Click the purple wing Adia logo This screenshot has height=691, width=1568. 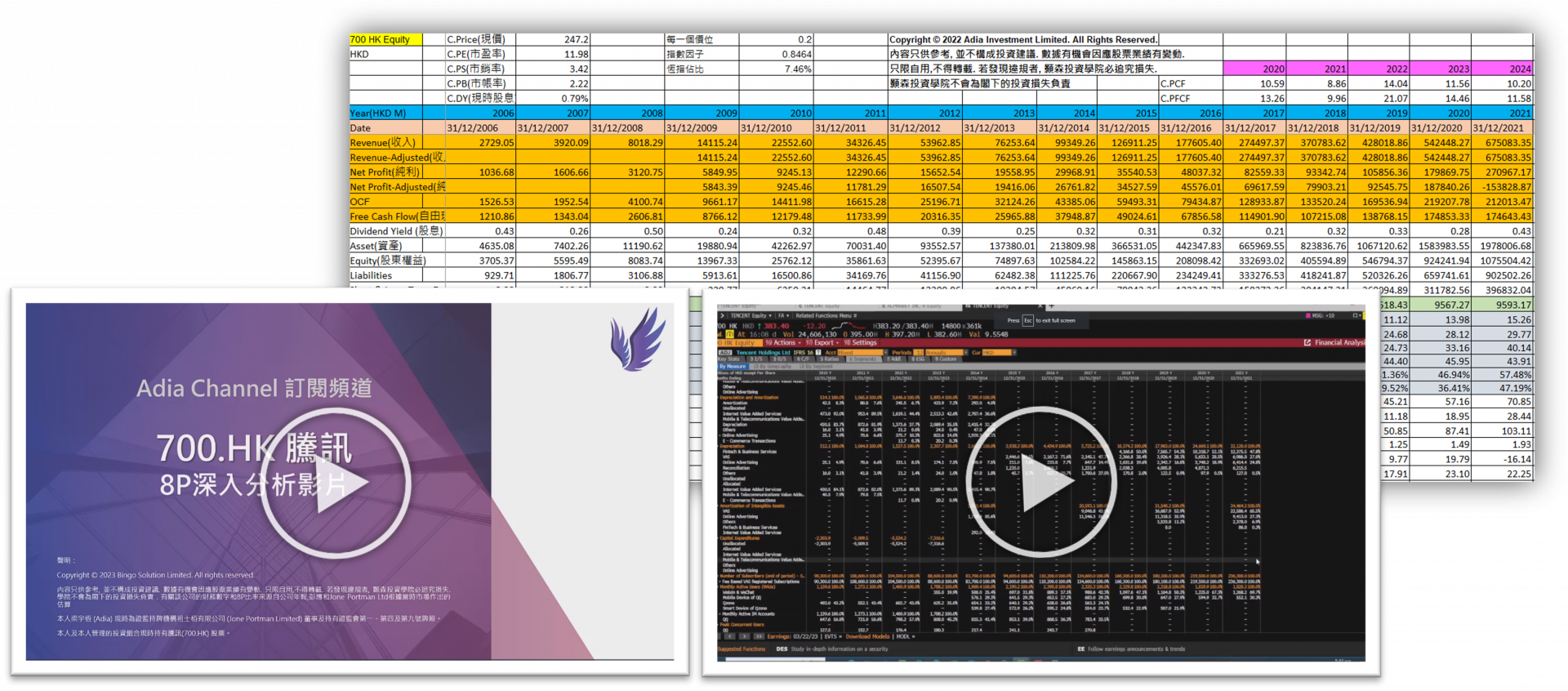(x=637, y=339)
